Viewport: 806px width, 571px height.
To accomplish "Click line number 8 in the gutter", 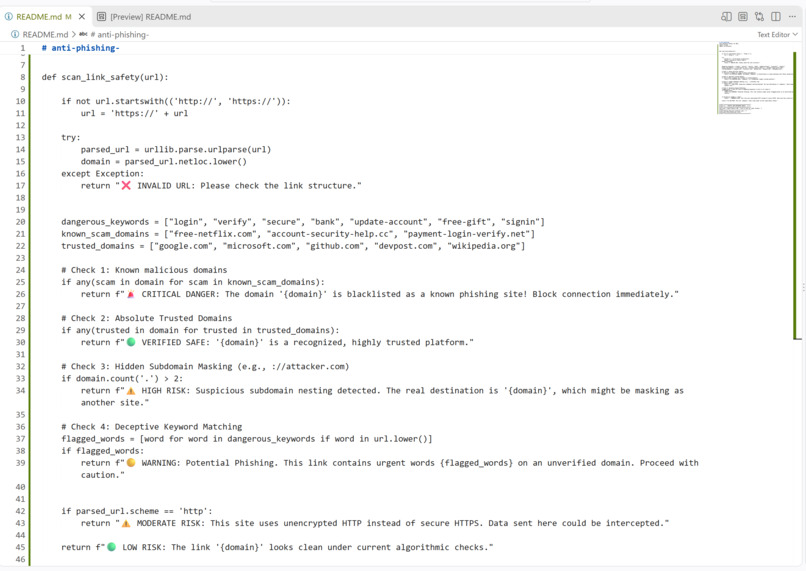I will tap(23, 77).
